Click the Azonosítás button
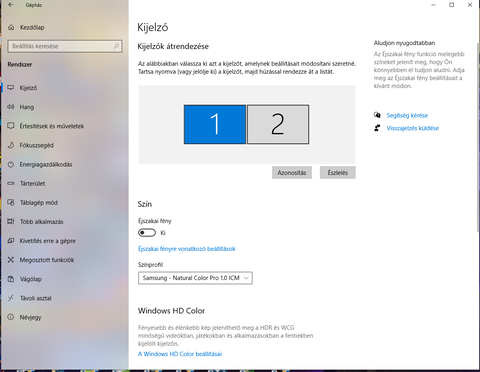Viewport: 480px width, 372px height. (x=292, y=173)
